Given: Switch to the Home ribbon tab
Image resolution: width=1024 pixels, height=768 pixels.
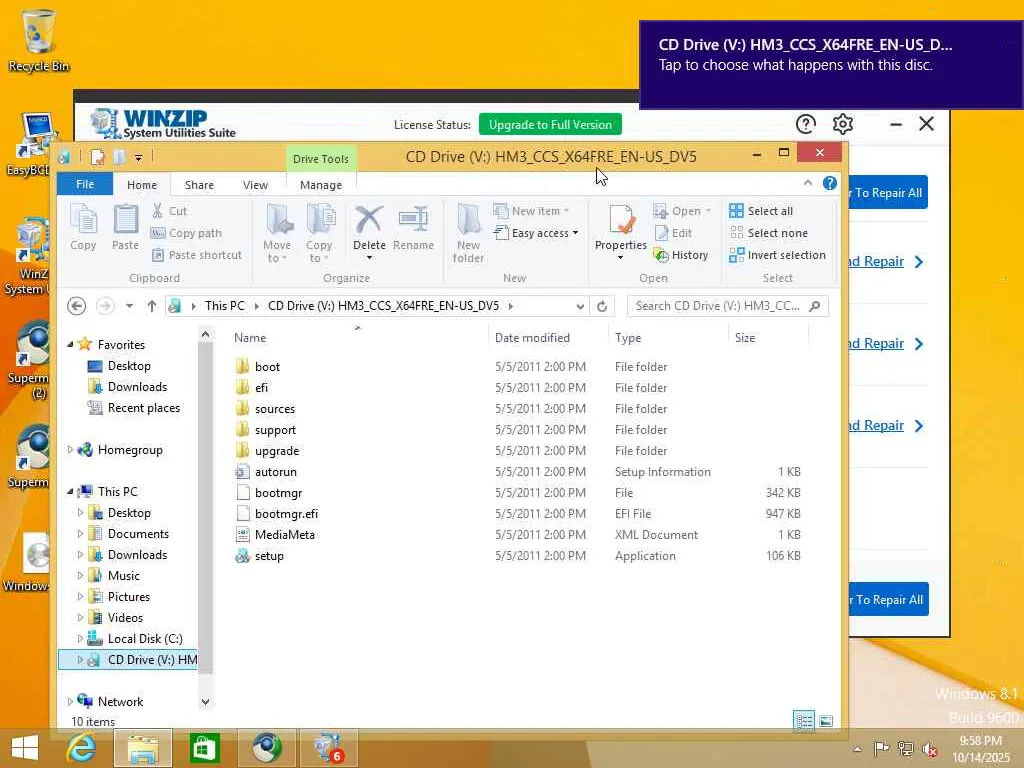Looking at the screenshot, I should pyautogui.click(x=142, y=185).
